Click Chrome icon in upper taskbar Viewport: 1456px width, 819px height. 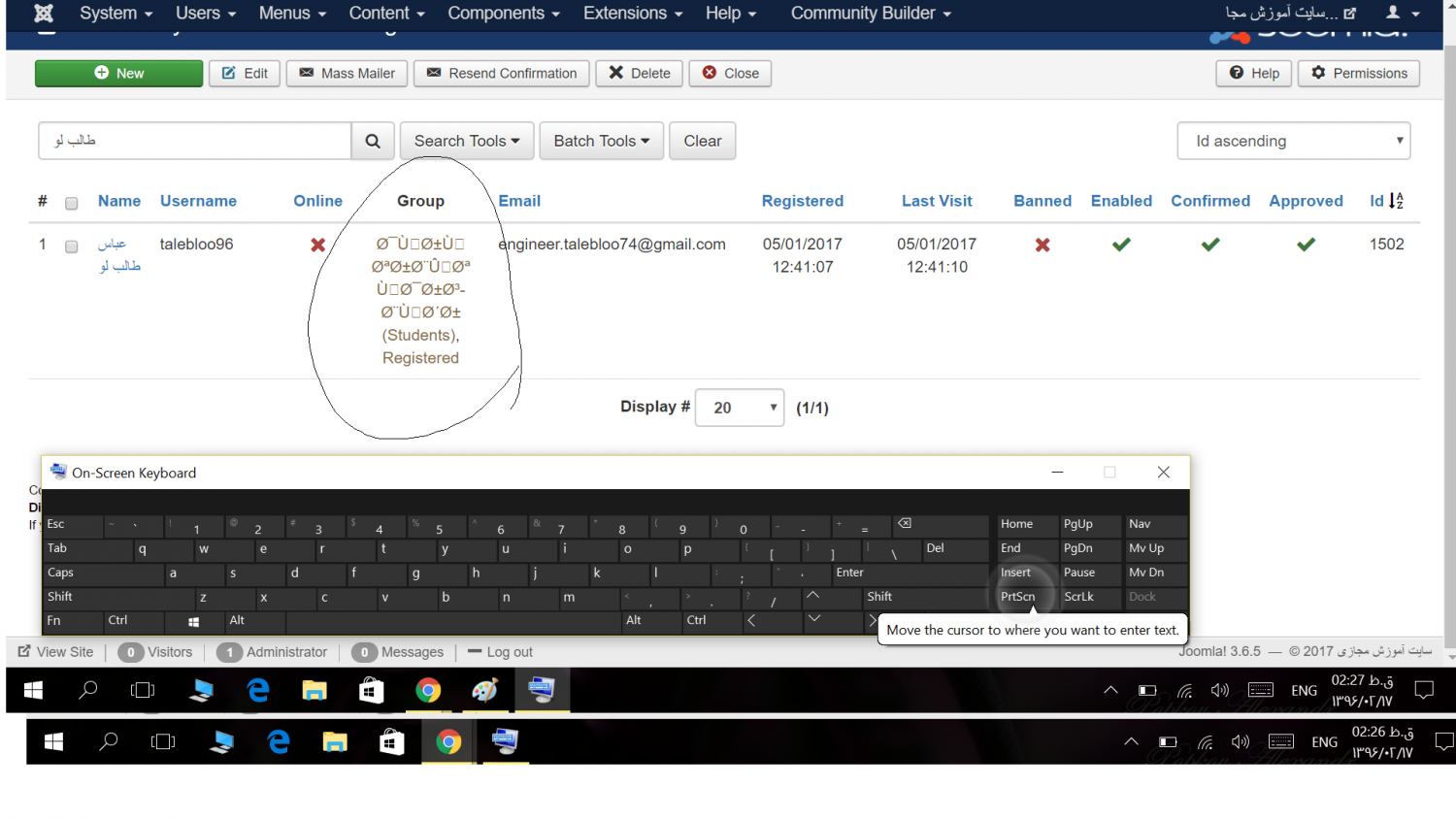428,690
